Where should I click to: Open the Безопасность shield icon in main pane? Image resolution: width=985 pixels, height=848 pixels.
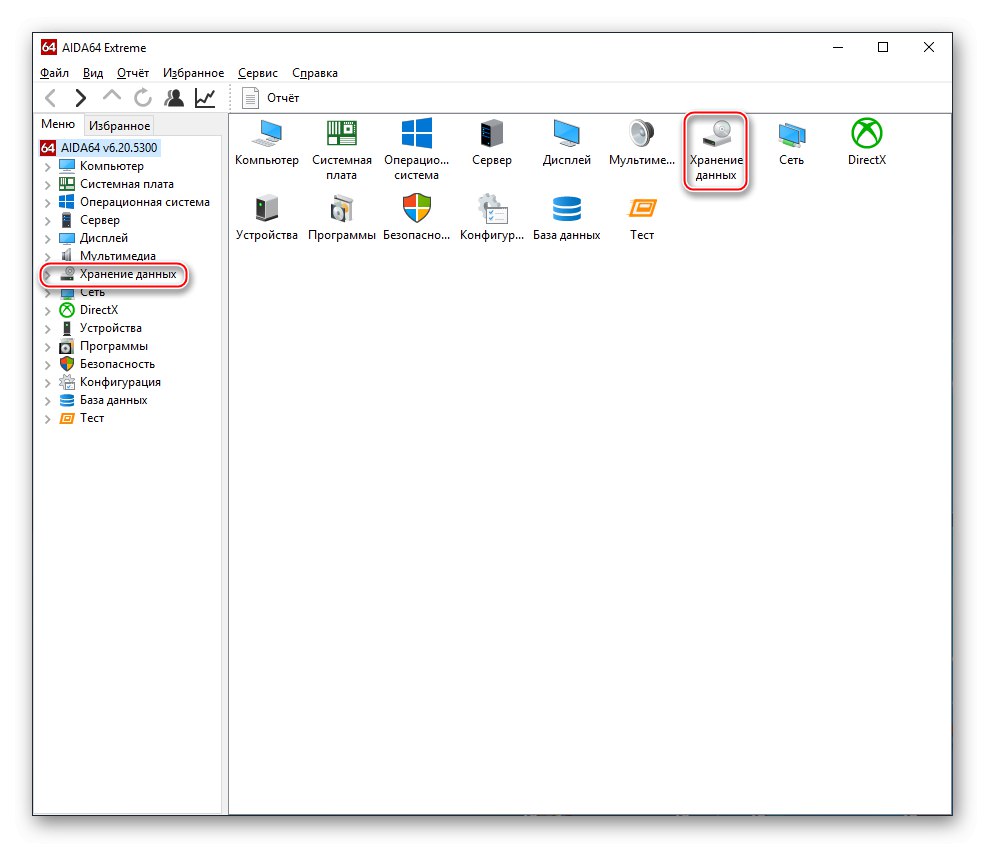click(x=416, y=217)
